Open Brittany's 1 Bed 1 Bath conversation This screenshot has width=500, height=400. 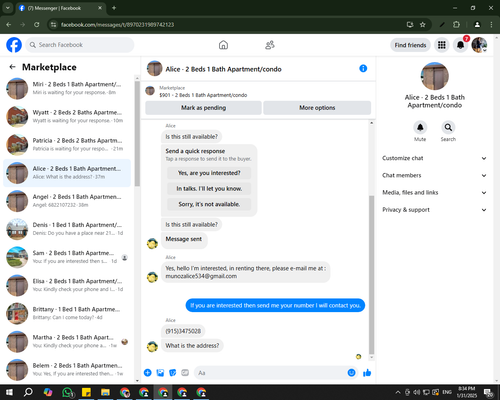click(67, 313)
